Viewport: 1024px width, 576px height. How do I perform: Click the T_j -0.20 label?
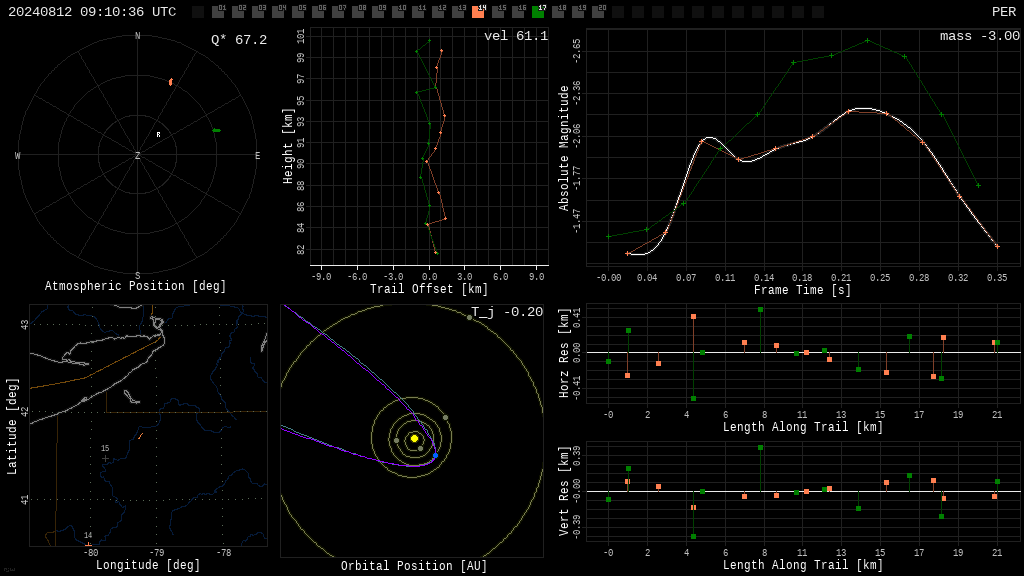point(507,312)
